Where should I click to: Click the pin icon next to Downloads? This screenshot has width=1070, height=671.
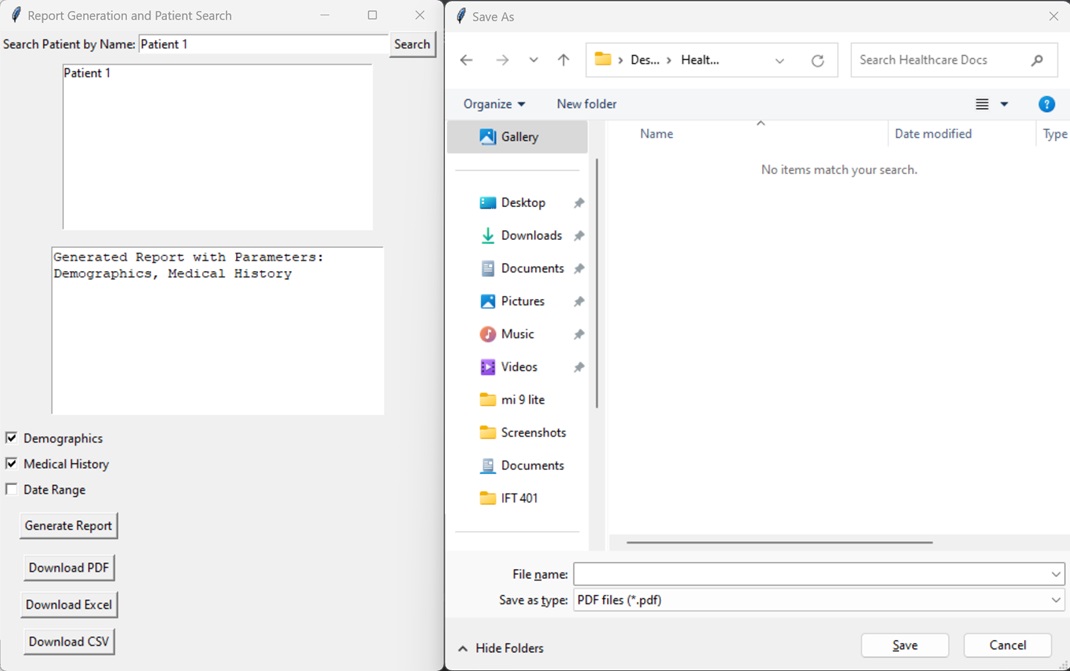(579, 235)
